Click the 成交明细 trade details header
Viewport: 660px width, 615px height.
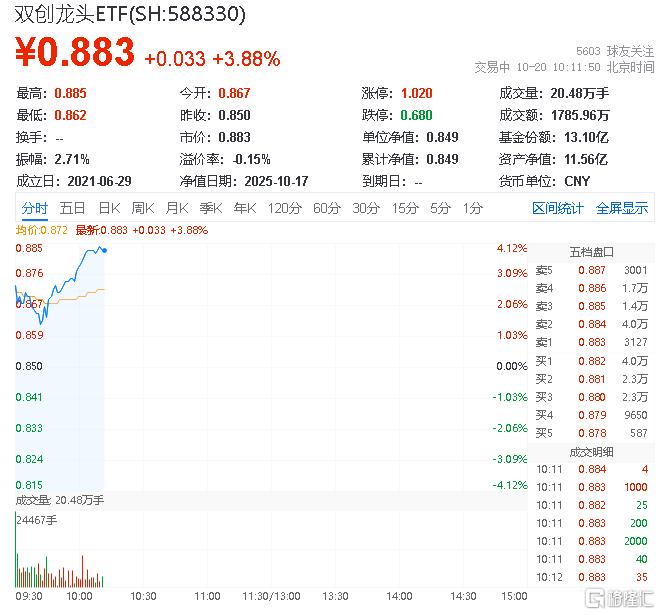click(590, 451)
